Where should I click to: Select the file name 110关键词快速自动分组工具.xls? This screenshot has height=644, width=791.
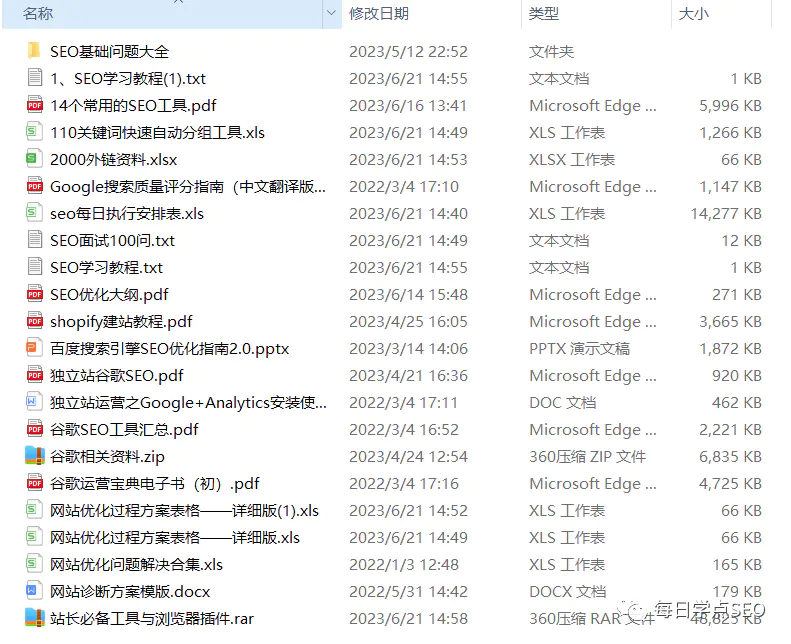click(x=157, y=133)
